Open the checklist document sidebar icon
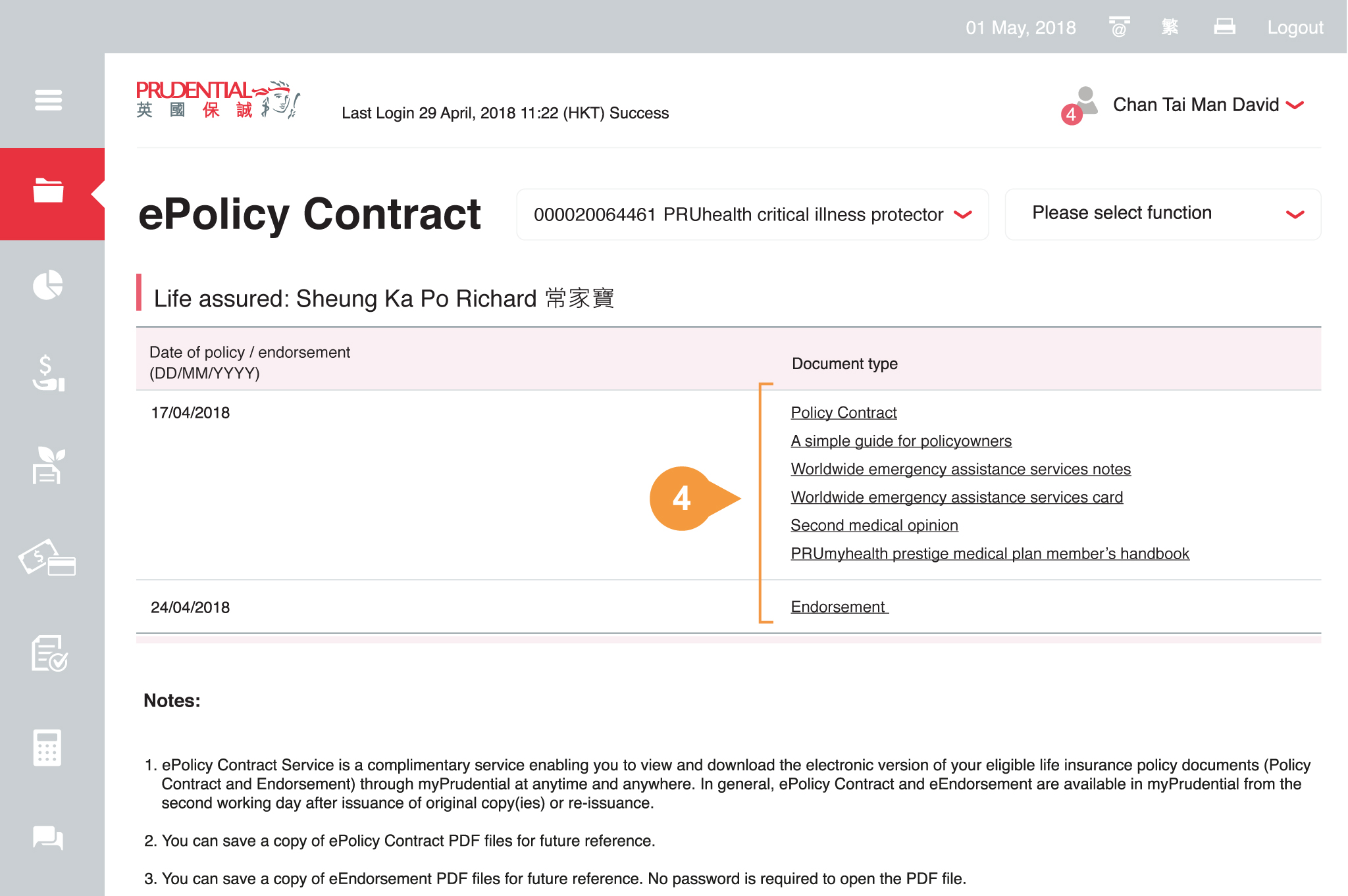 coord(49,653)
